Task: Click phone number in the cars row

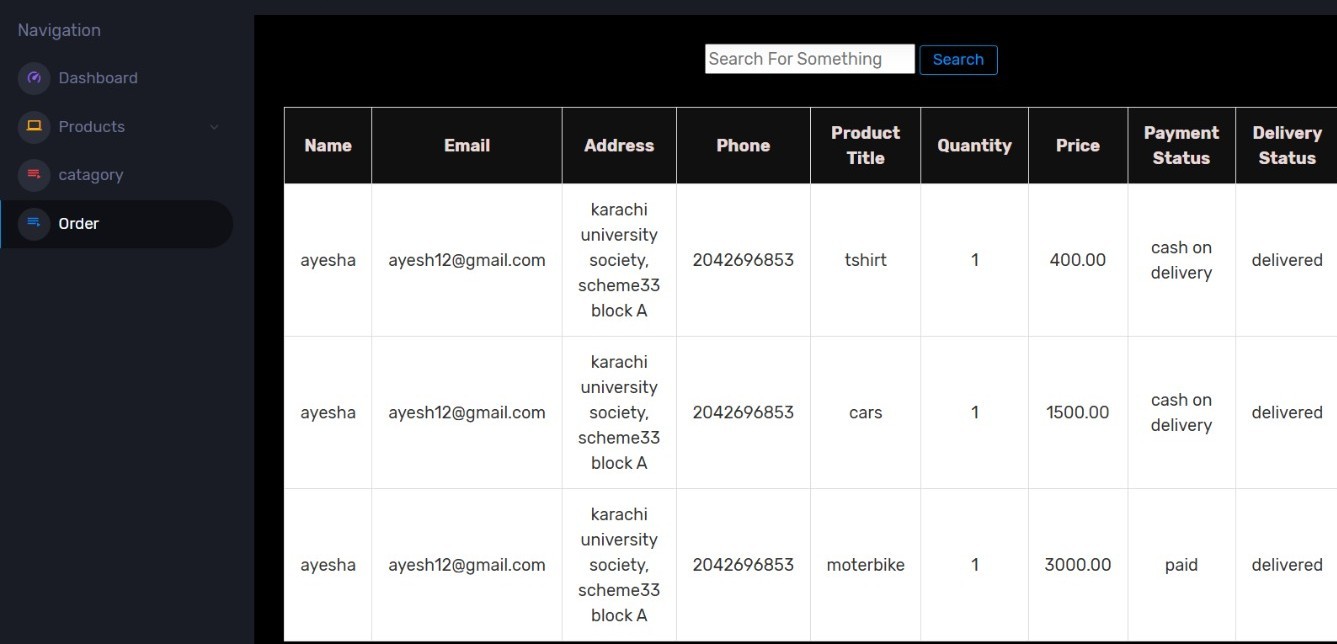Action: (743, 412)
